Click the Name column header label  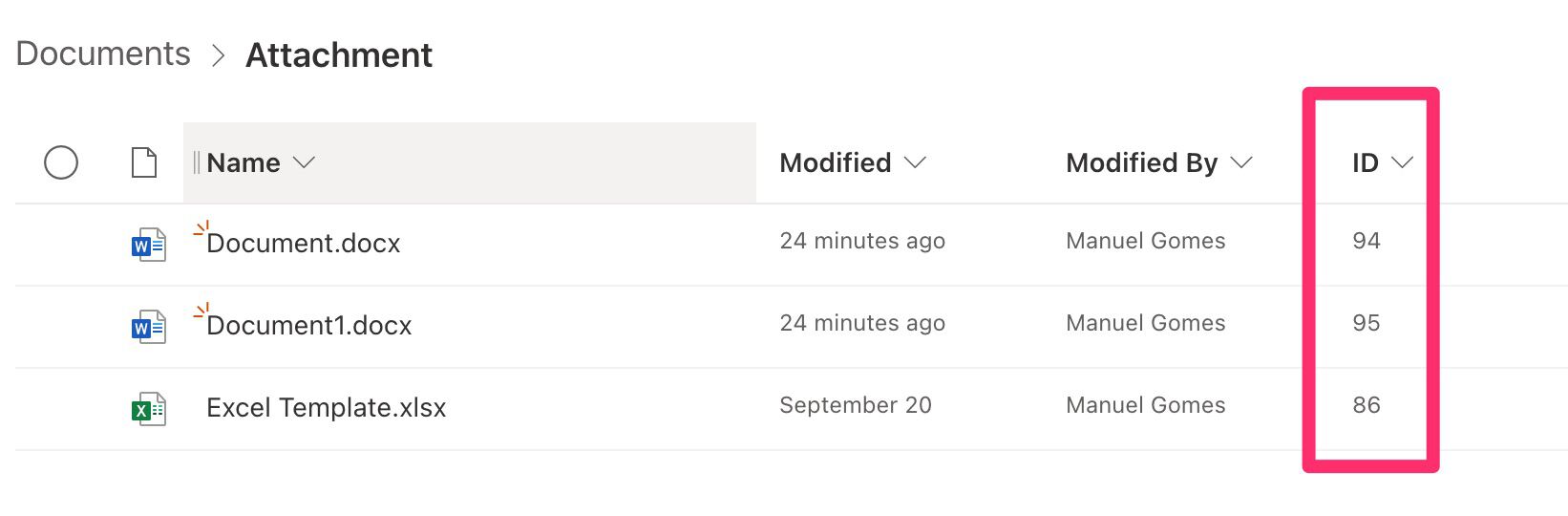pyautogui.click(x=244, y=163)
